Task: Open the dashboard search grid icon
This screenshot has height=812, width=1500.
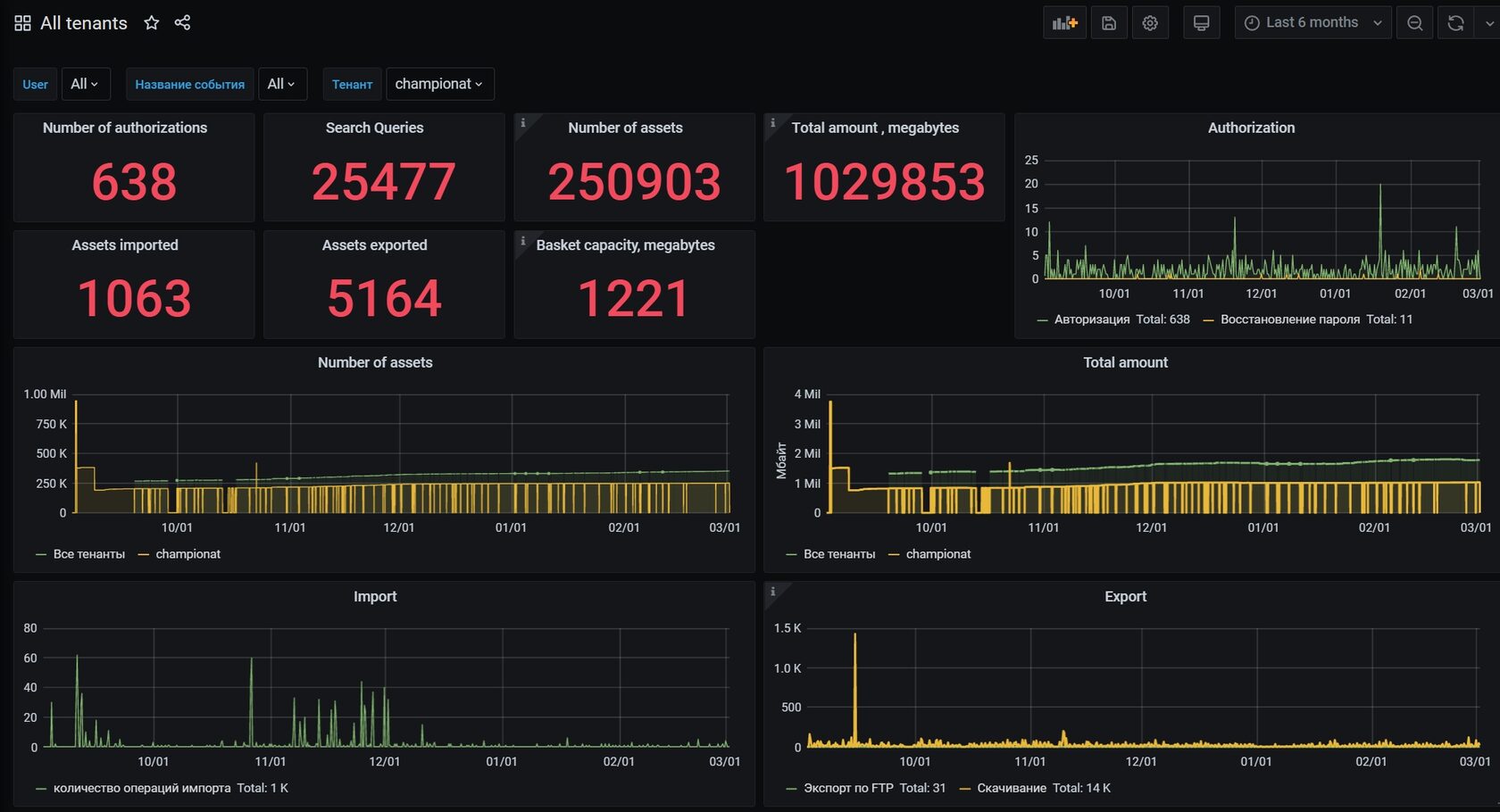Action: [22, 23]
